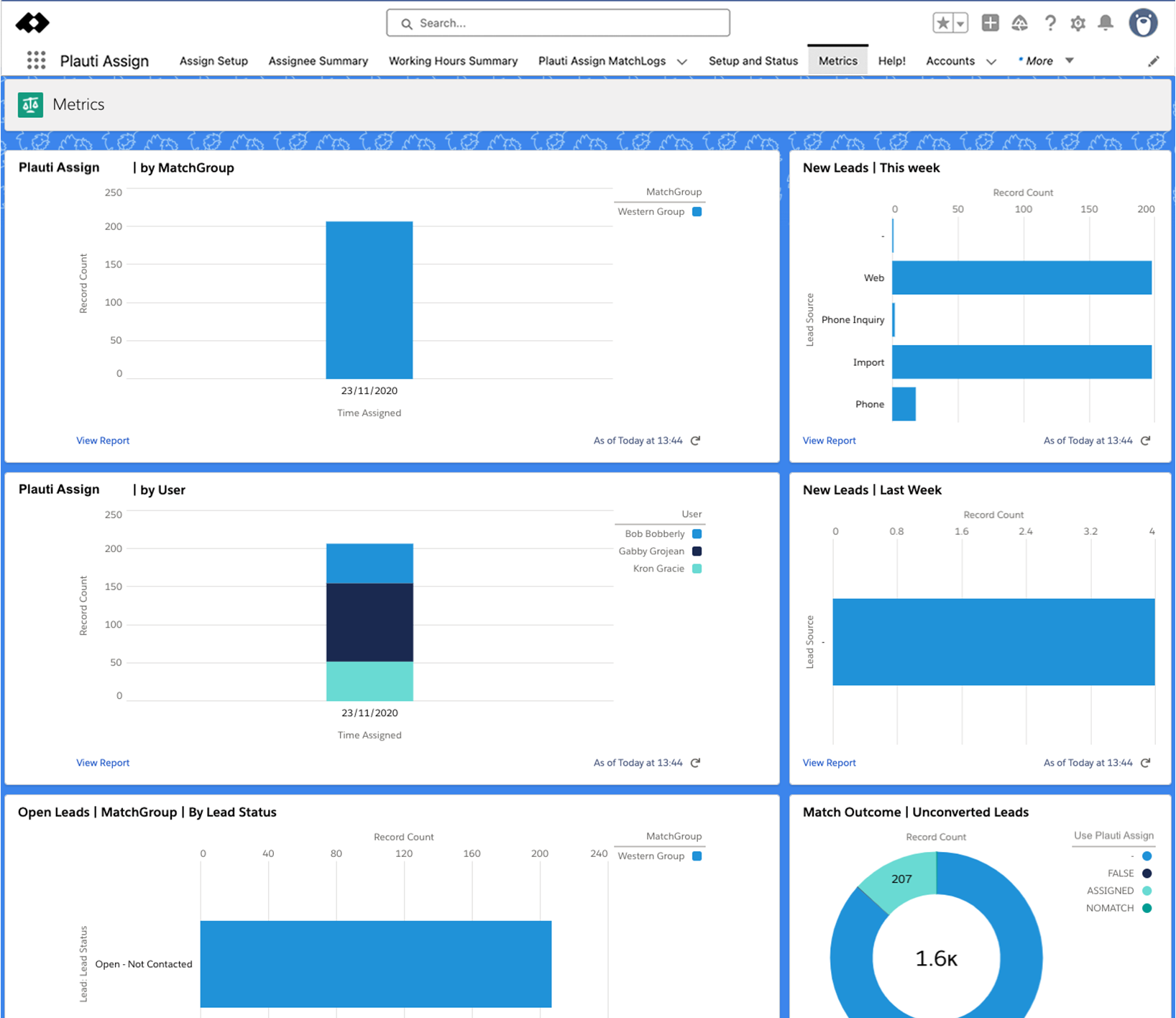Open View Report for by User chart

(103, 763)
